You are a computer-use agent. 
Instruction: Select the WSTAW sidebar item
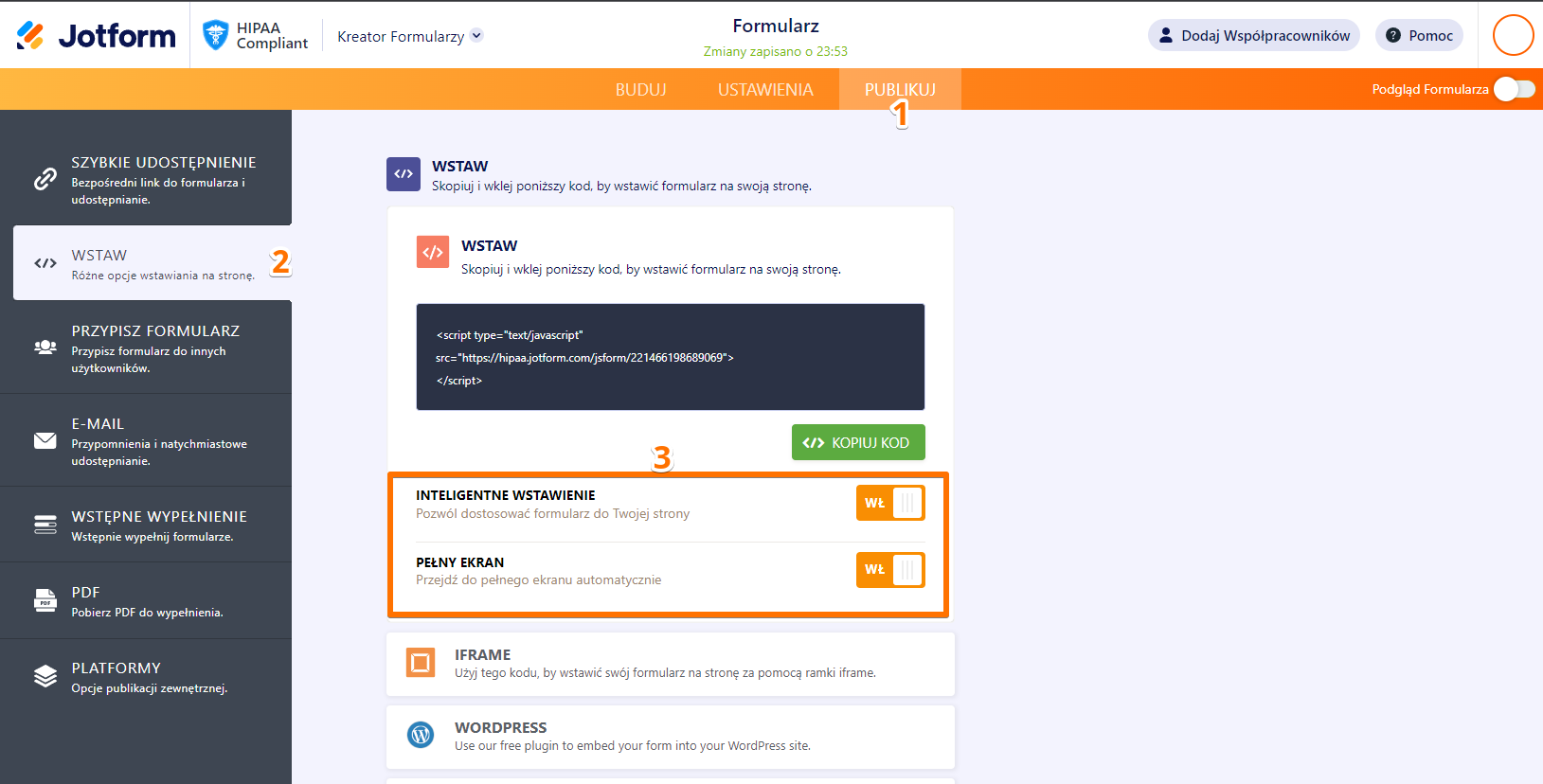(153, 263)
